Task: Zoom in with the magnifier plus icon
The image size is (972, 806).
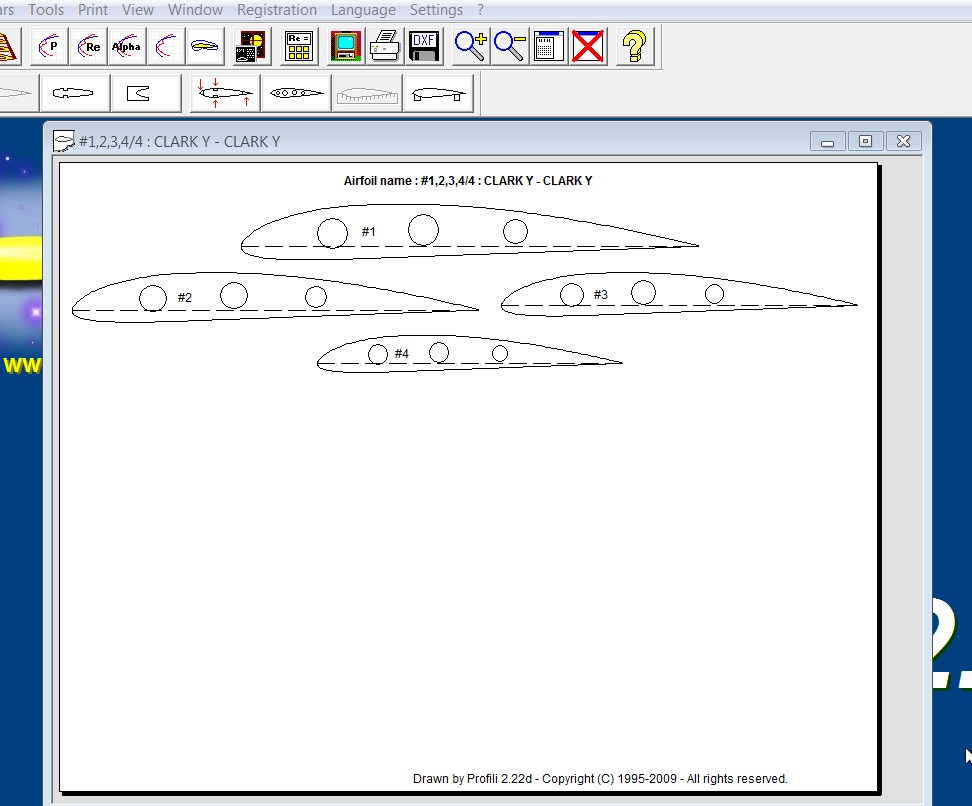Action: click(470, 46)
